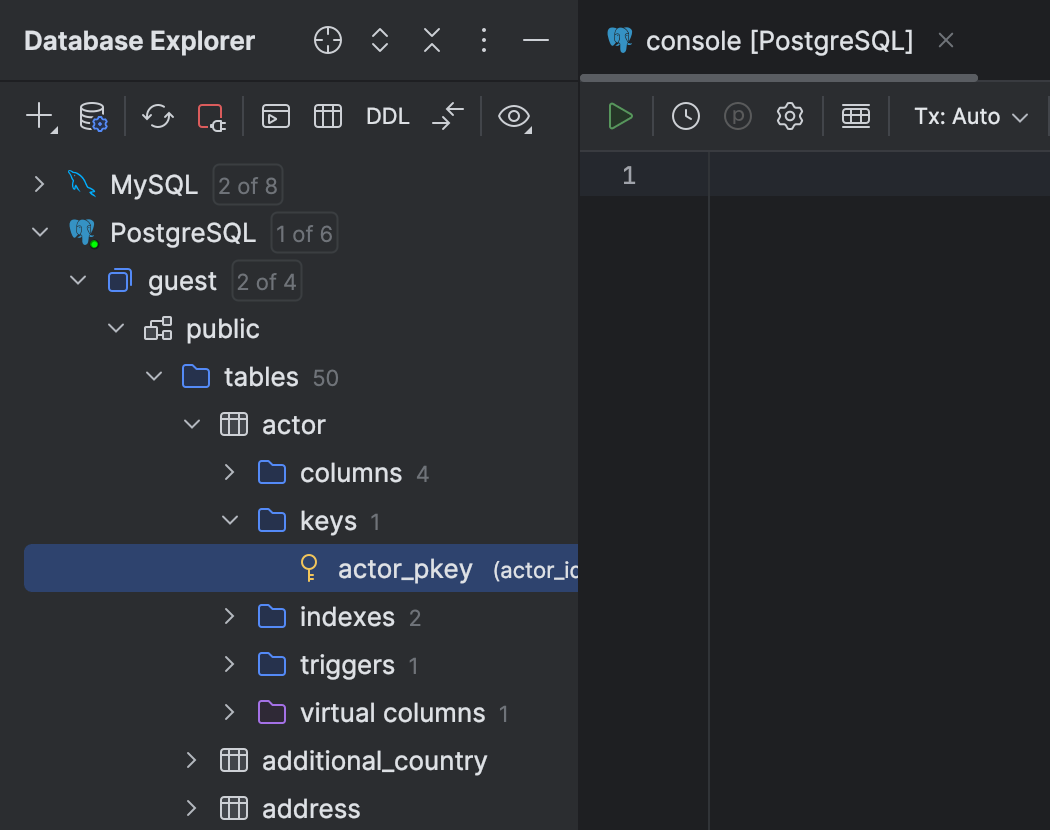
Task: Click the Cancel Running Statements icon
Action: pos(211,117)
